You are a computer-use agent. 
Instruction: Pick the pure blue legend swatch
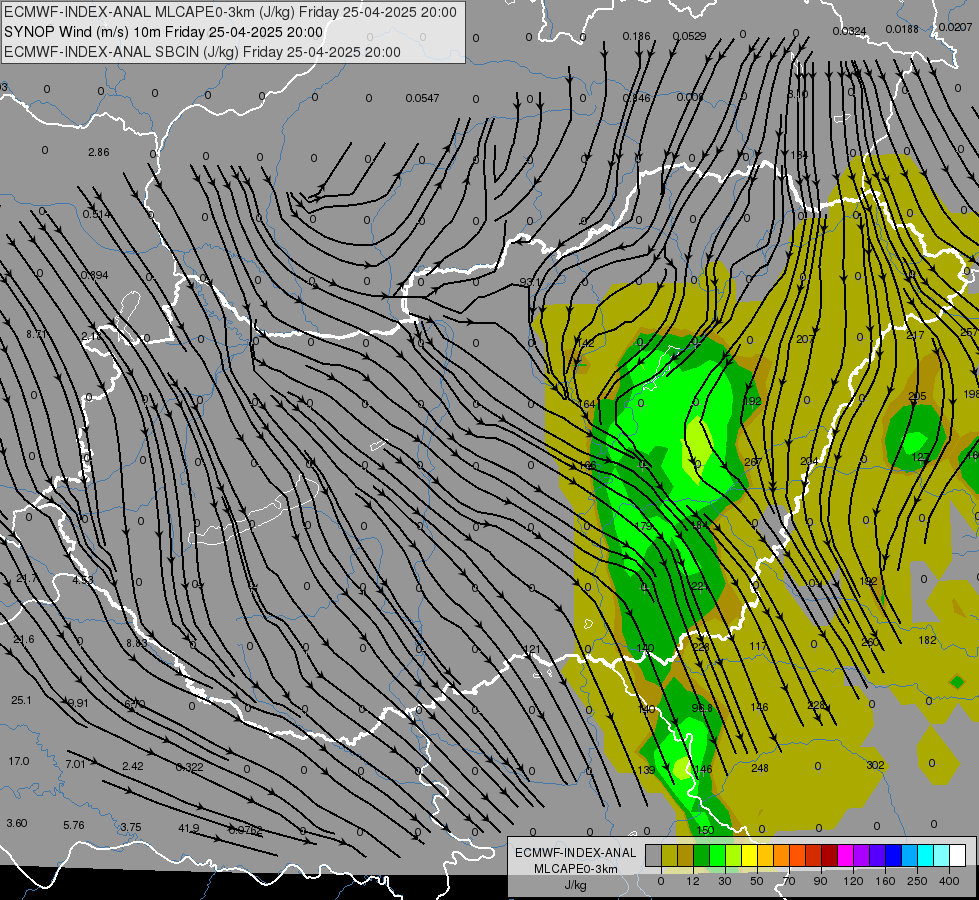pyautogui.click(x=893, y=856)
